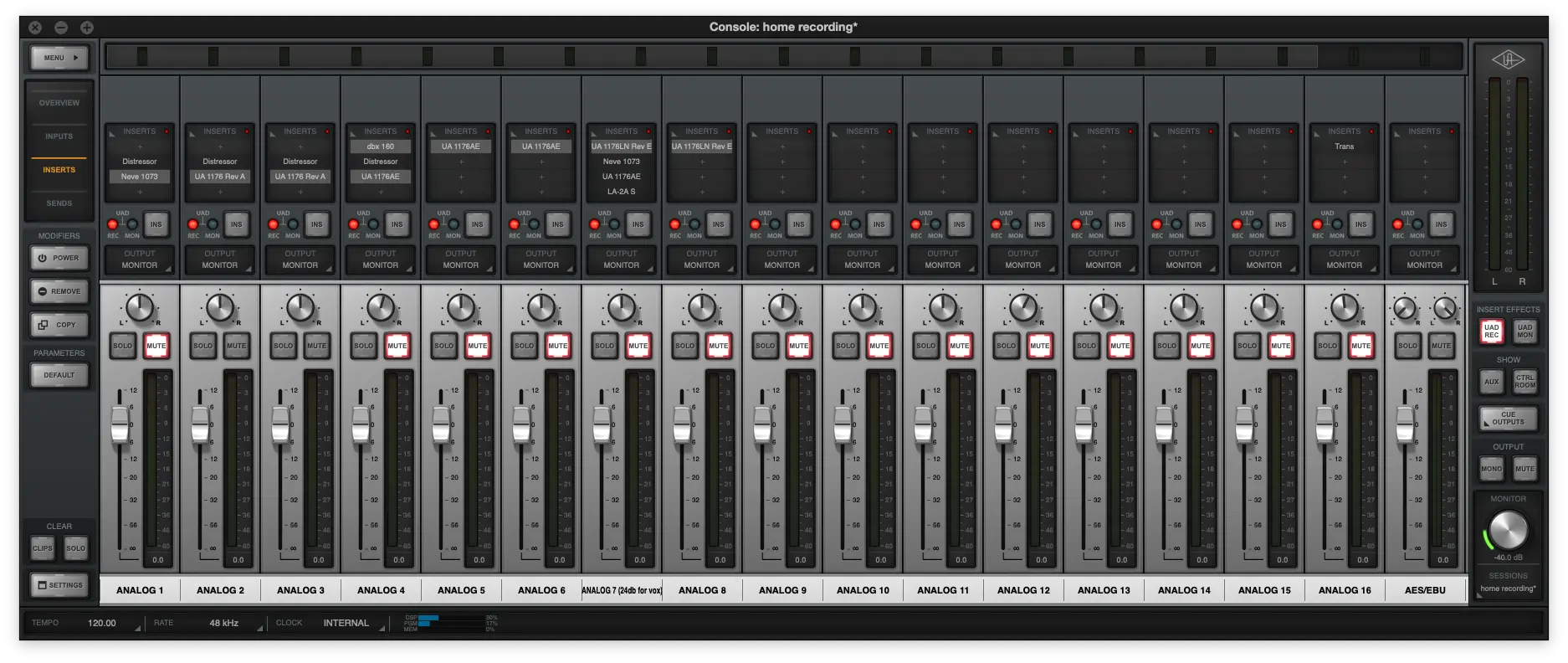Image resolution: width=1568 pixels, height=663 pixels.
Task: Open the sample rate 48 kHz dropdown
Action: [x=224, y=623]
